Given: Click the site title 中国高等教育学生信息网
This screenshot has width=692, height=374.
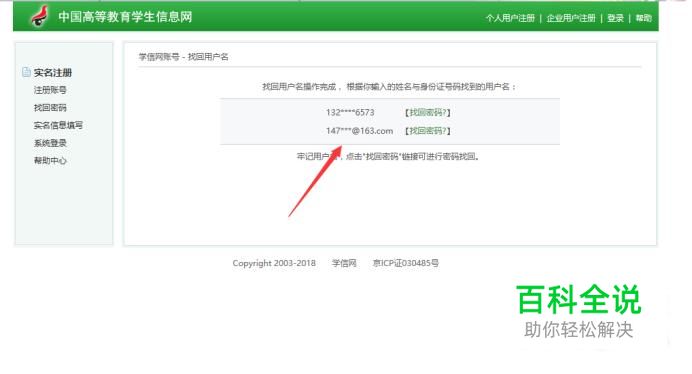Looking at the screenshot, I should tap(125, 17).
